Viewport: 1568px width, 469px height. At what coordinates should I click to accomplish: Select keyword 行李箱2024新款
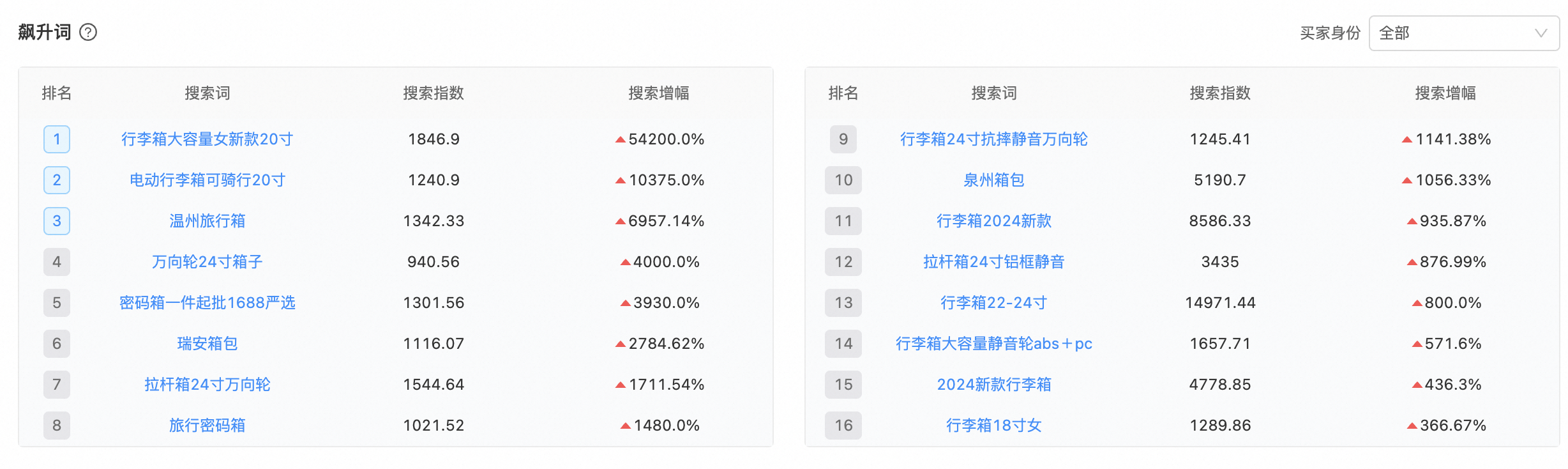coord(993,220)
